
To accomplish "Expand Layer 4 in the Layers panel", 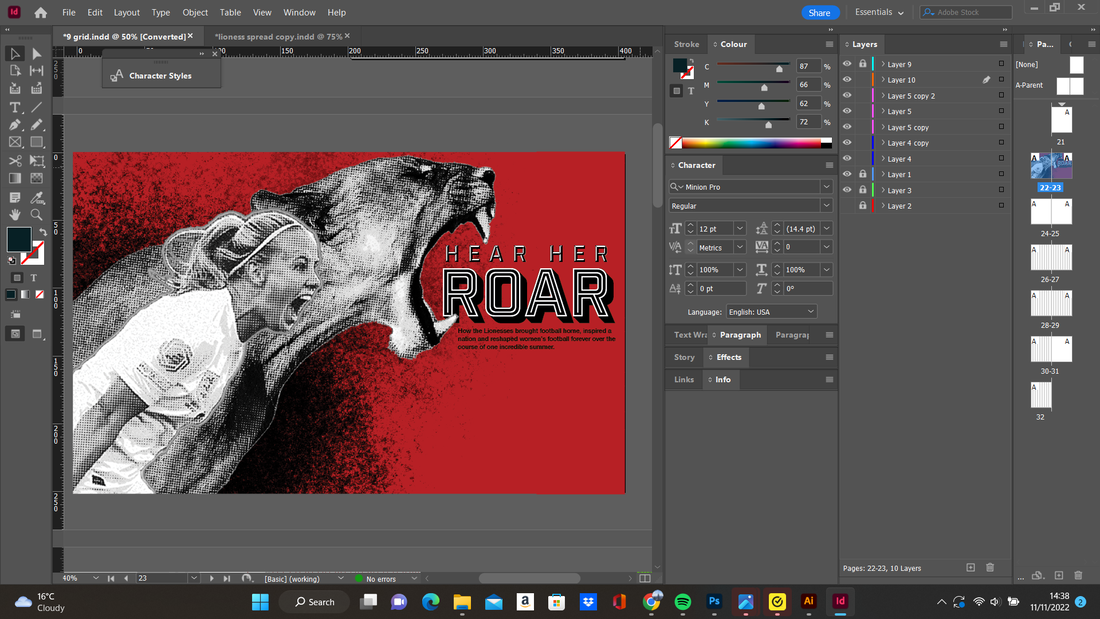I will click(883, 159).
